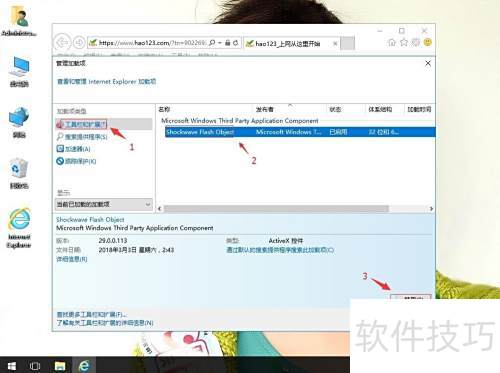Click the horizontal scrollbar right arrow
Image resolution: width=500 pixels, height=373 pixels.
431,209
